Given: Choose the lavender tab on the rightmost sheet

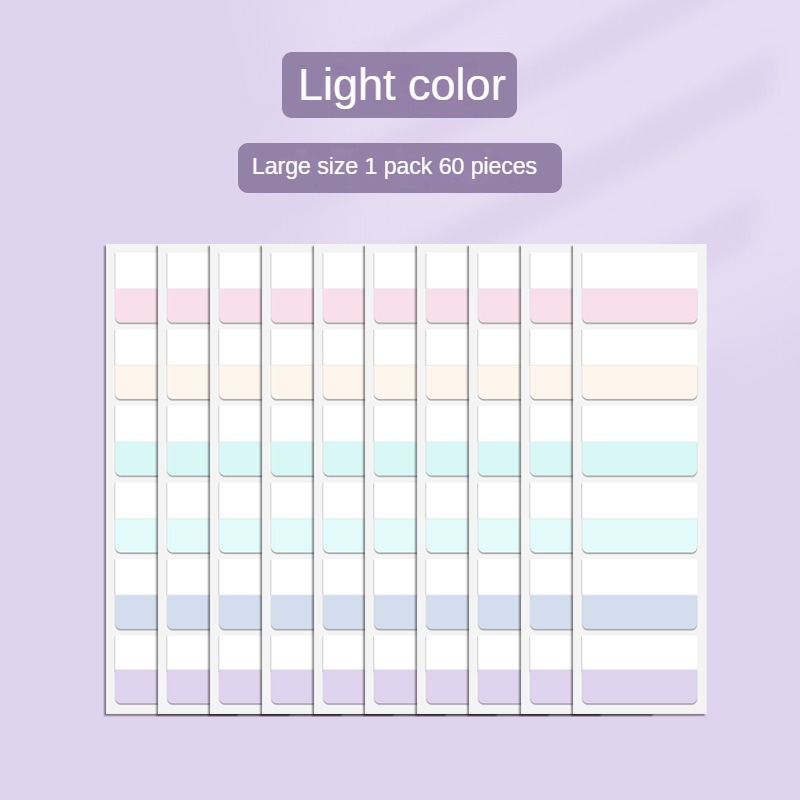Looking at the screenshot, I should point(639,686).
